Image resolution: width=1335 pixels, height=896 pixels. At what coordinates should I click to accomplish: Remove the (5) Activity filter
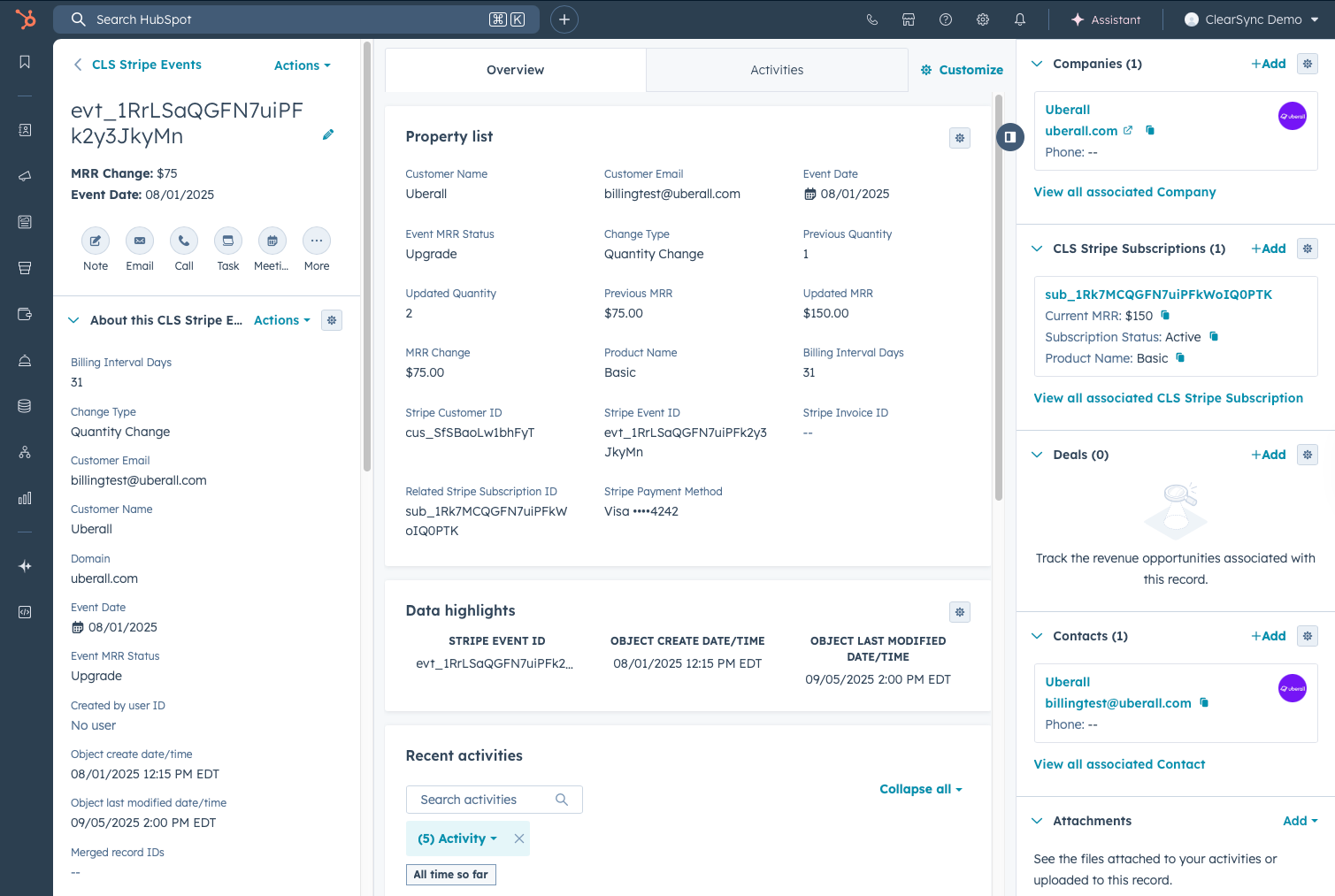click(x=519, y=839)
